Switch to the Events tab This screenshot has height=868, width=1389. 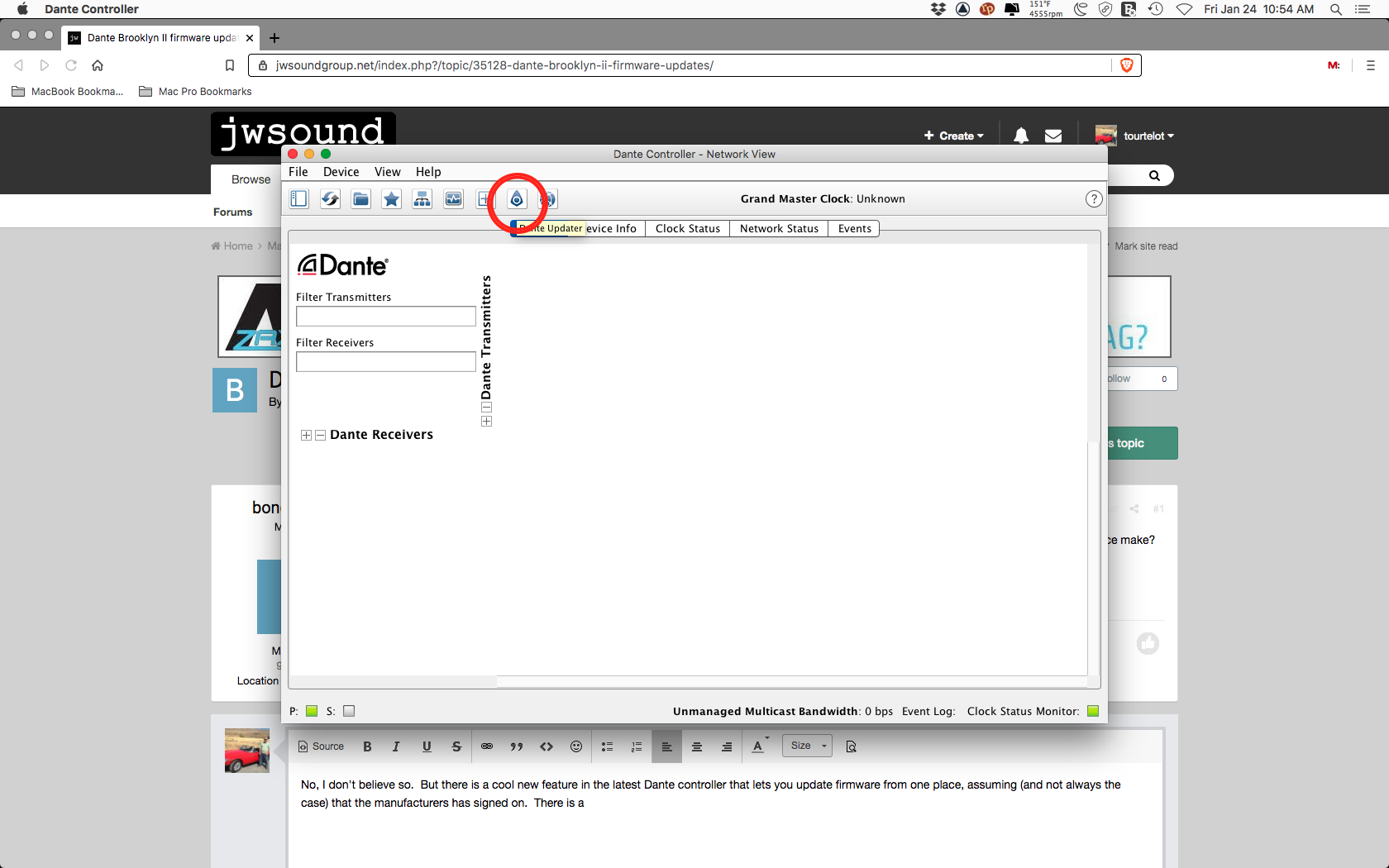click(x=854, y=229)
